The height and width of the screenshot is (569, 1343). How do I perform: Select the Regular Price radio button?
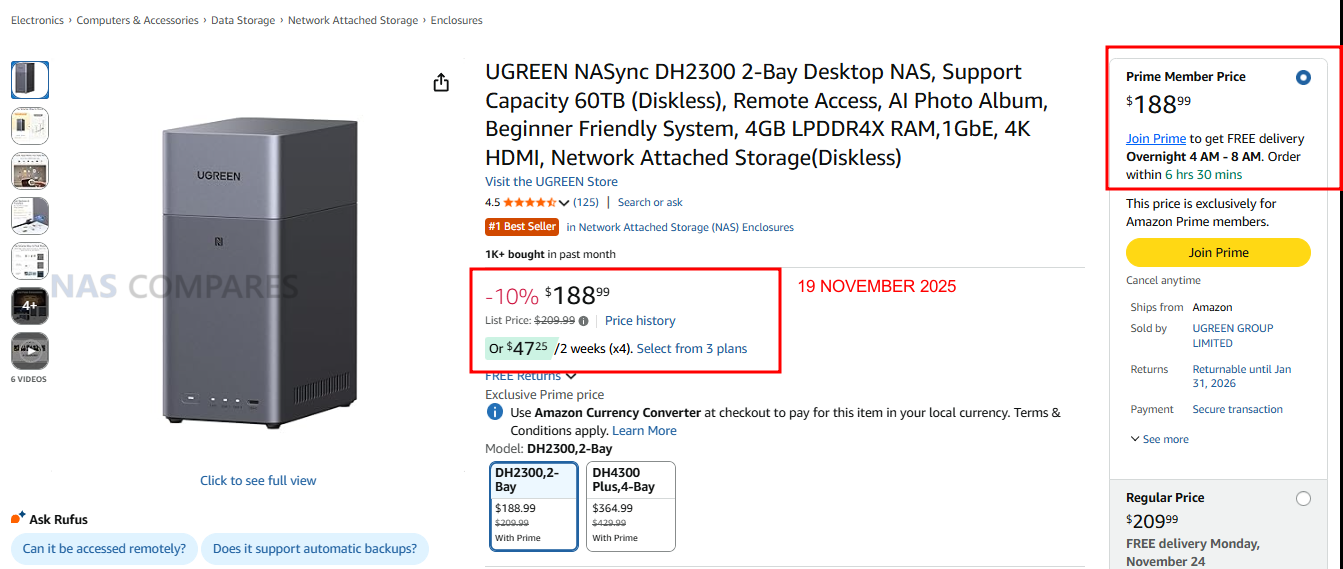click(x=1302, y=498)
